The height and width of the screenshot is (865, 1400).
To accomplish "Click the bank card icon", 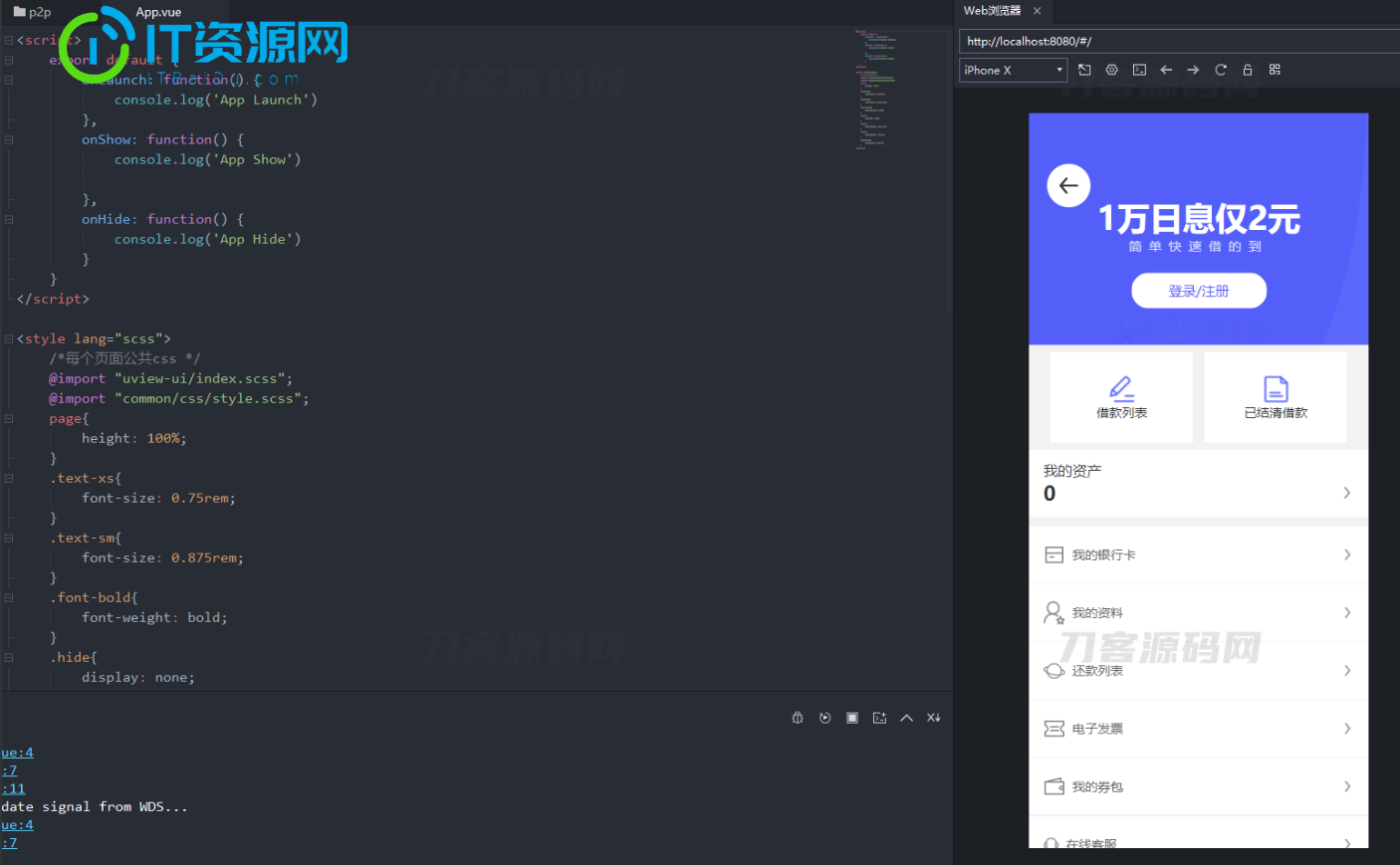I will 1053,554.
